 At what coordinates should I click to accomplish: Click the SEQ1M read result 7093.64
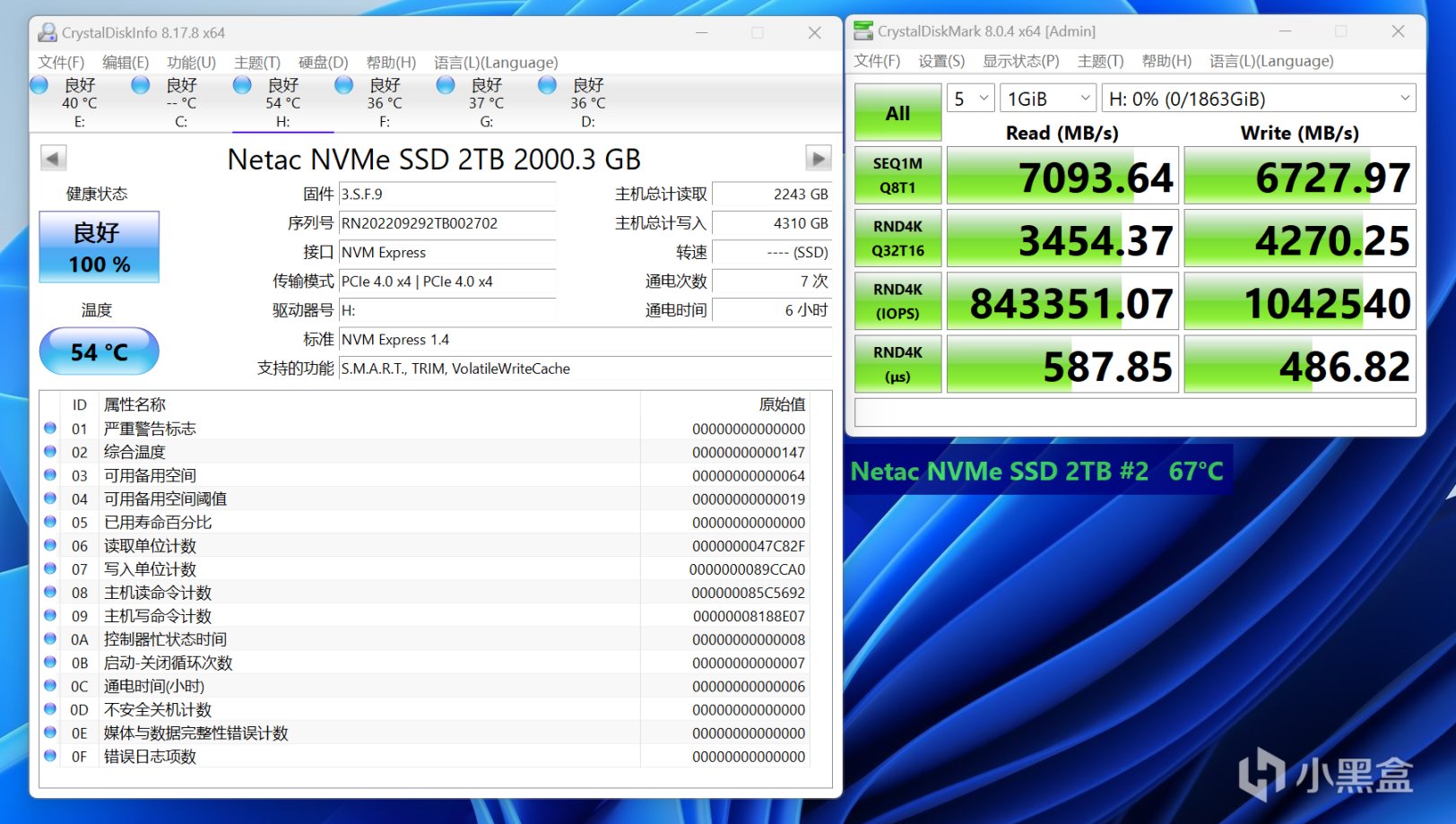(x=1062, y=176)
